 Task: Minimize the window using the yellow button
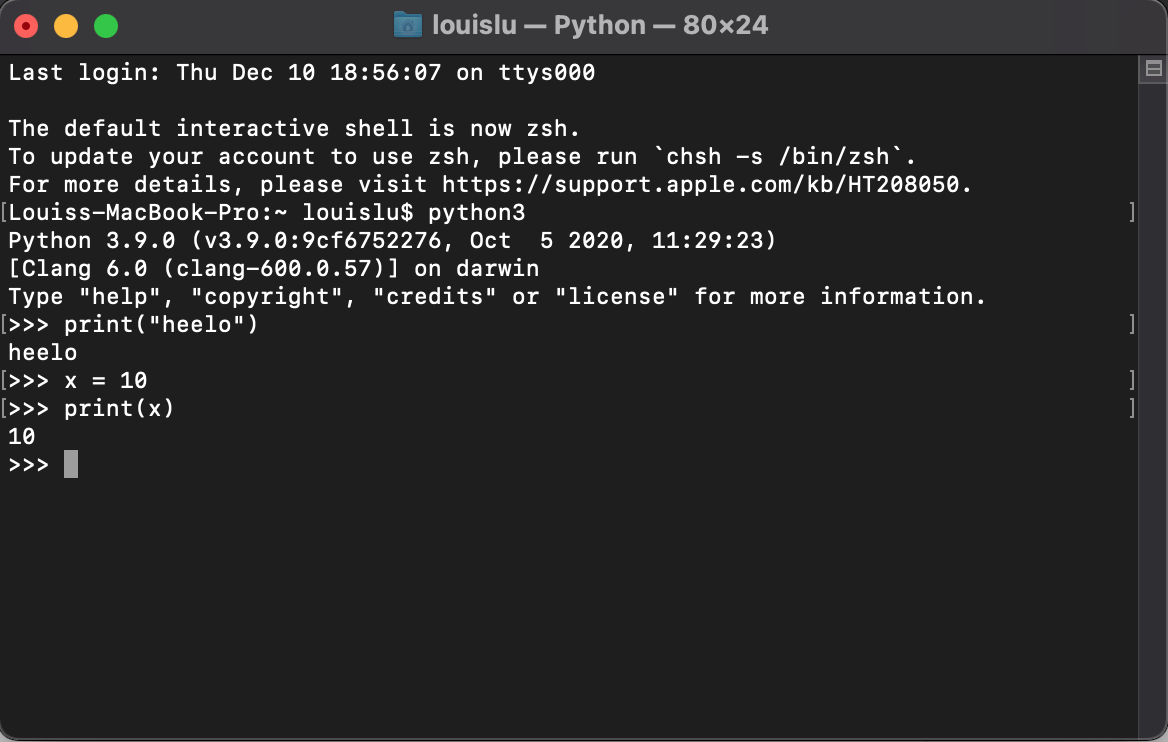click(x=66, y=26)
